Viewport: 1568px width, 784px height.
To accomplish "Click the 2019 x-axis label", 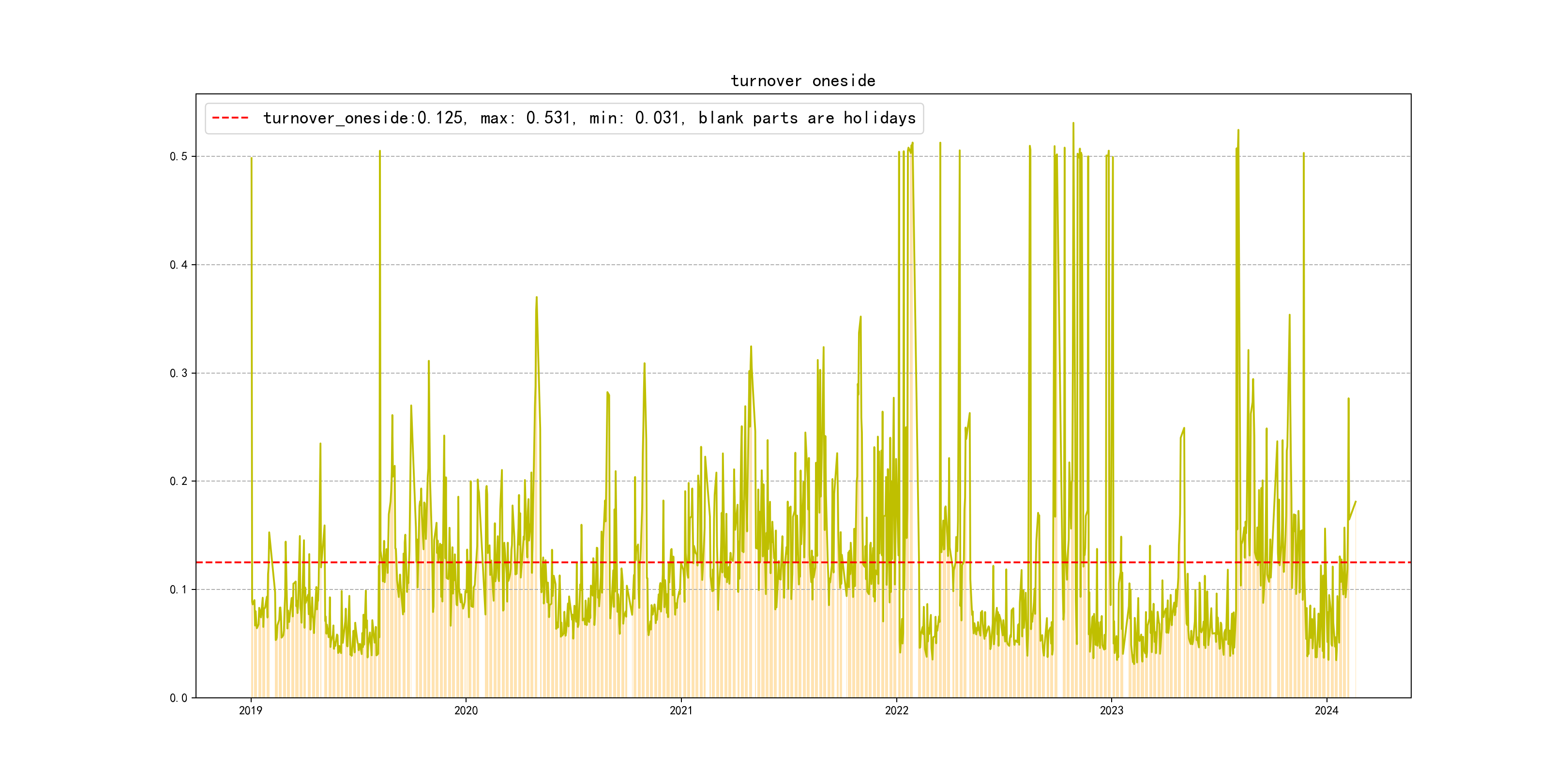I will point(250,710).
